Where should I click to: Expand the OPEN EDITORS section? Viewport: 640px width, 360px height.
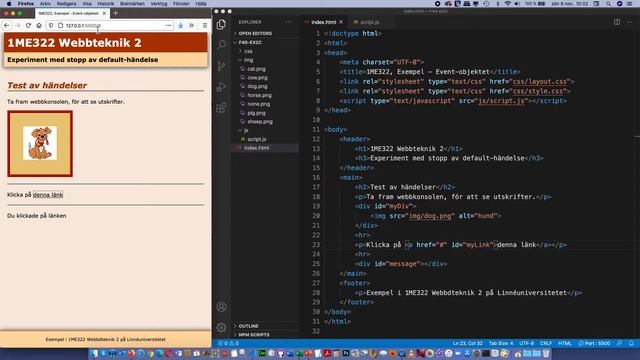265,33
